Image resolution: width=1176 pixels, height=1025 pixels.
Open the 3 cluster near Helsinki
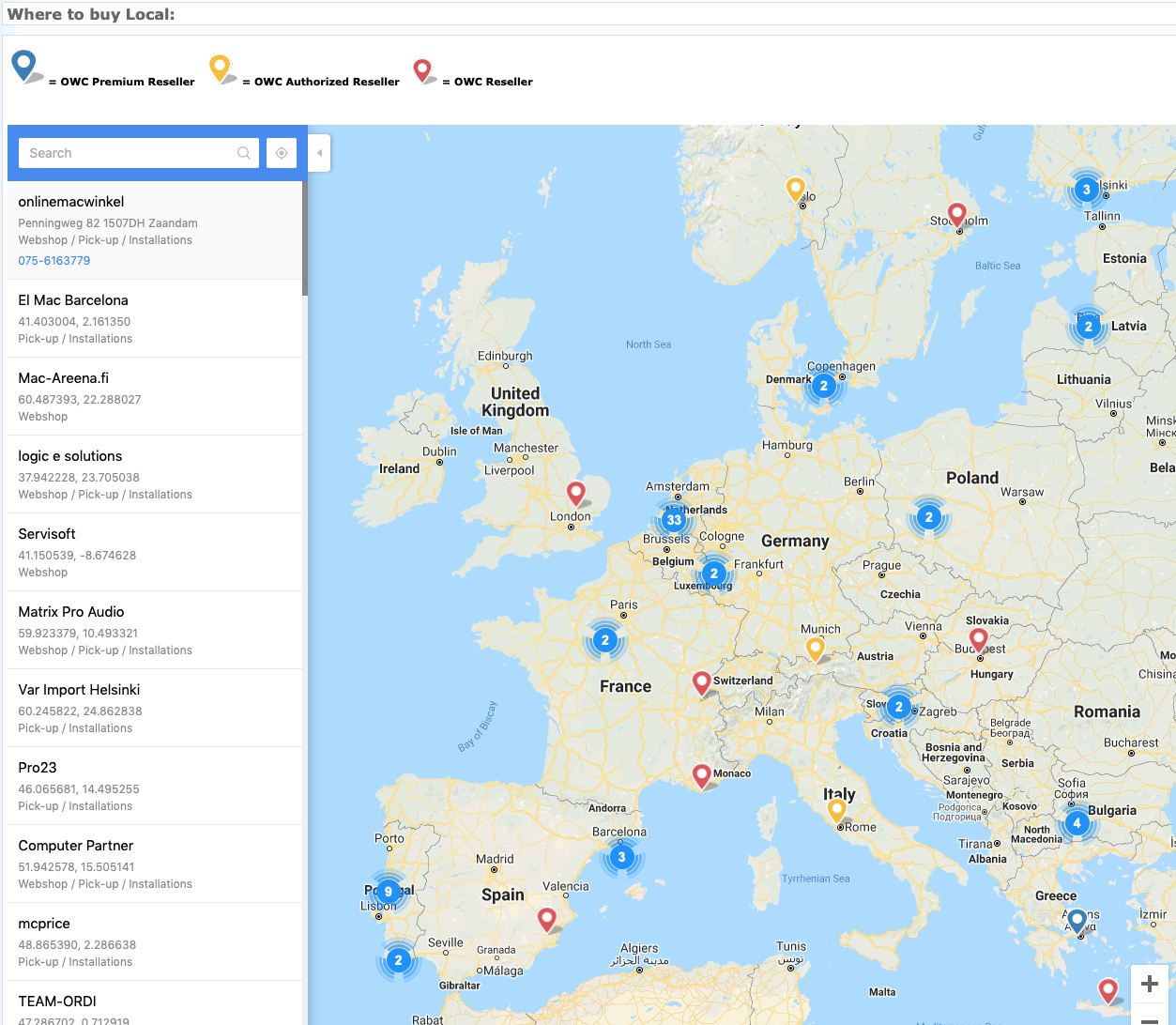click(x=1087, y=190)
